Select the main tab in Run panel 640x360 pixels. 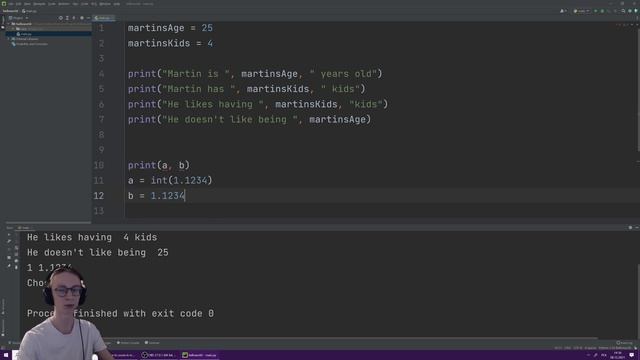(x=25, y=228)
